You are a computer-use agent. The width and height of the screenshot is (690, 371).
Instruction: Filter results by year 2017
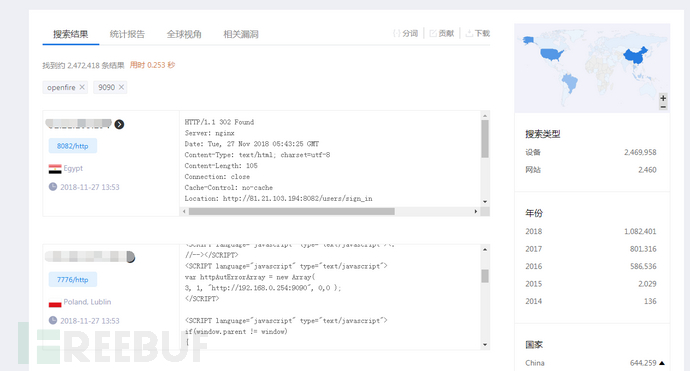coord(591,249)
